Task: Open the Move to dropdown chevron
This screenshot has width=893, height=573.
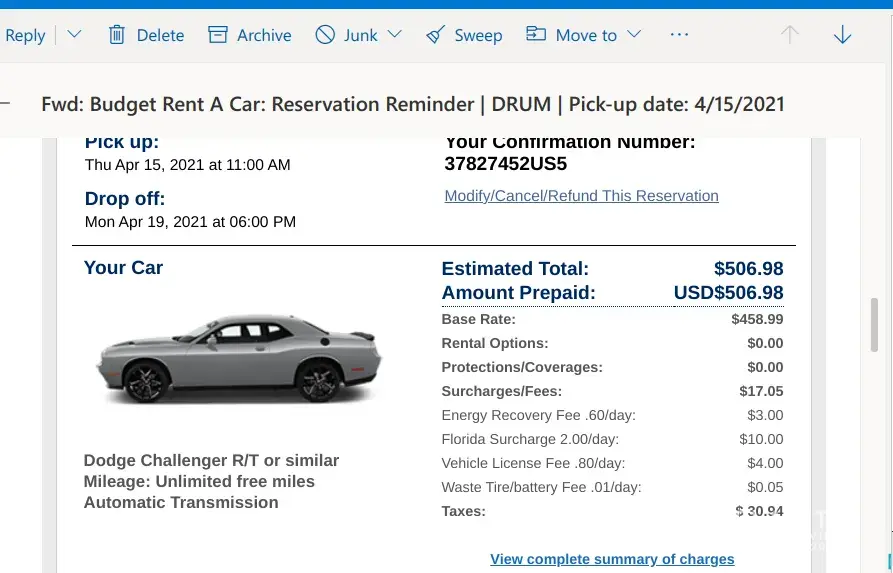Action: (634, 35)
